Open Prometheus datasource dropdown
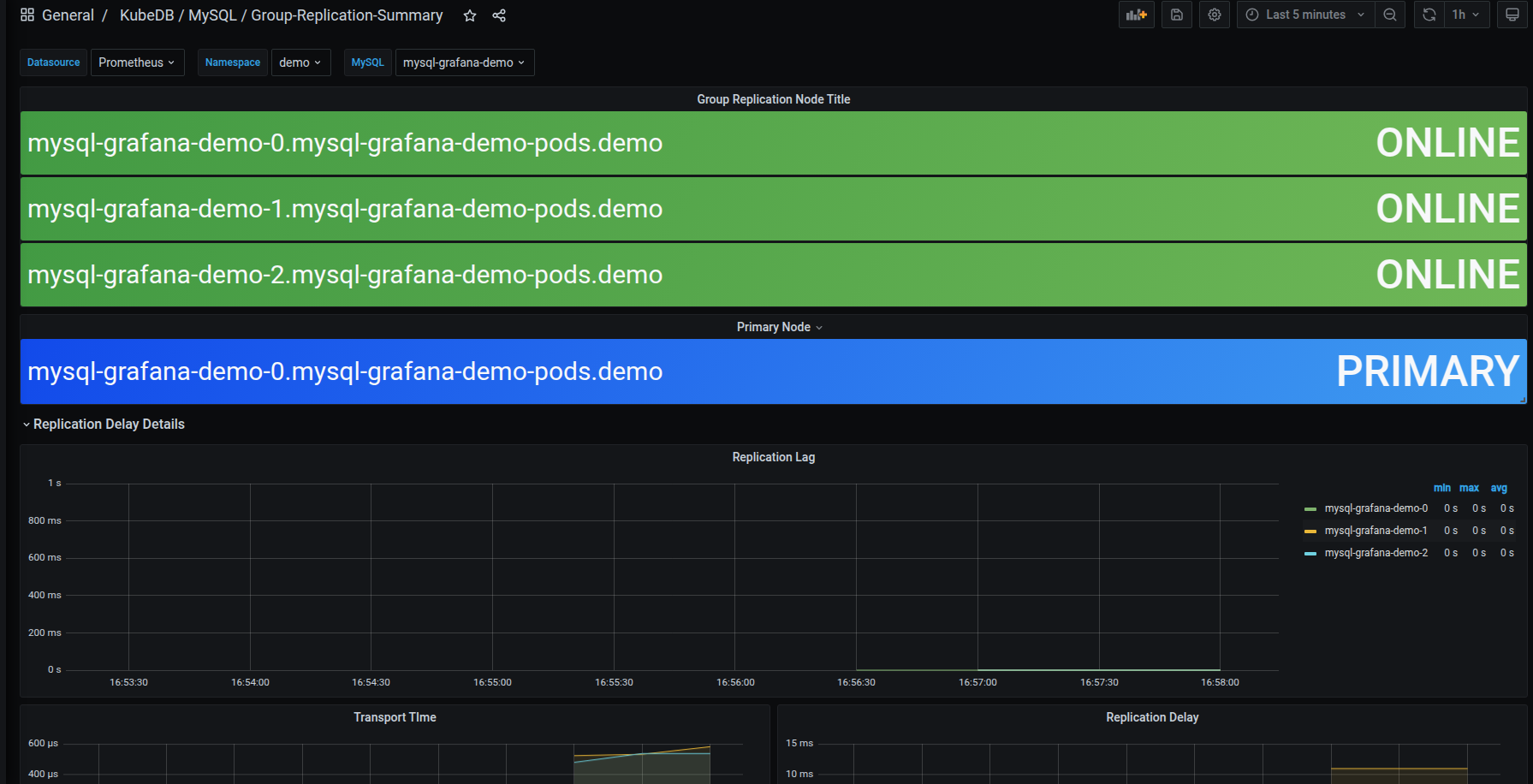Image resolution: width=1533 pixels, height=784 pixels. coord(137,62)
